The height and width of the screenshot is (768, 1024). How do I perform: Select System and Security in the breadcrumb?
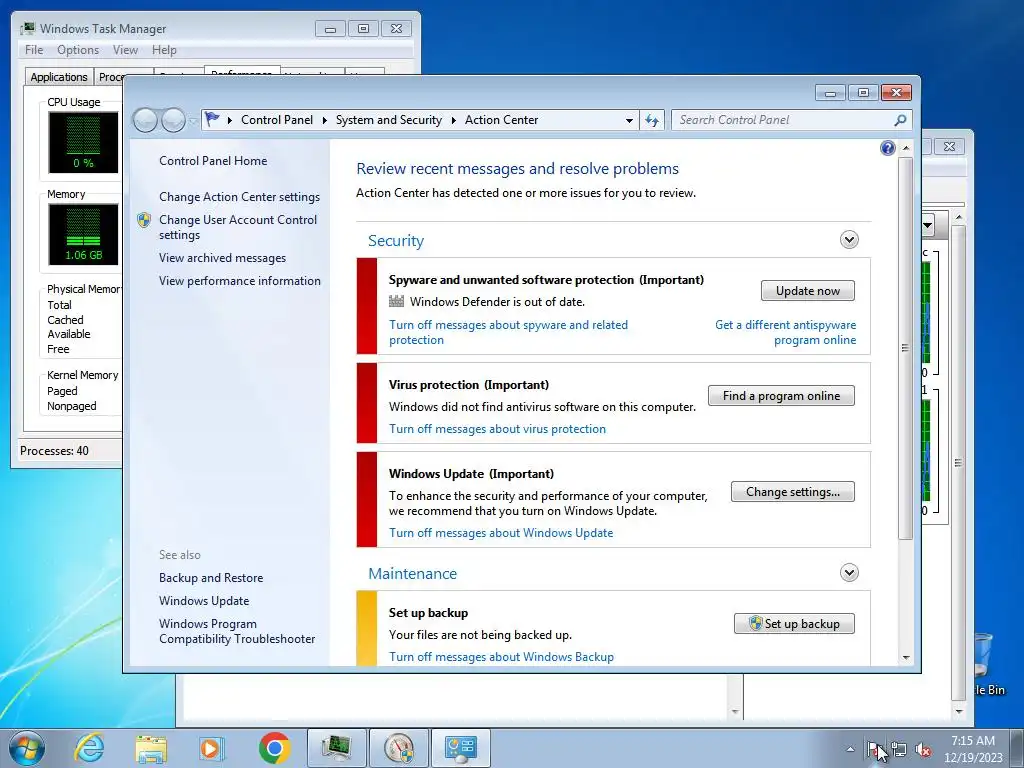[x=389, y=120]
